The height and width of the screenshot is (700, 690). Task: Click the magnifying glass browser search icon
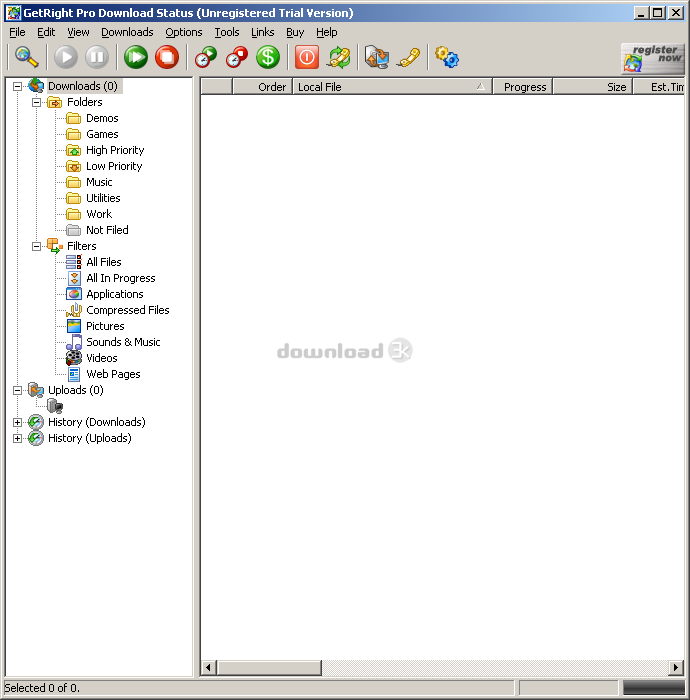26,57
